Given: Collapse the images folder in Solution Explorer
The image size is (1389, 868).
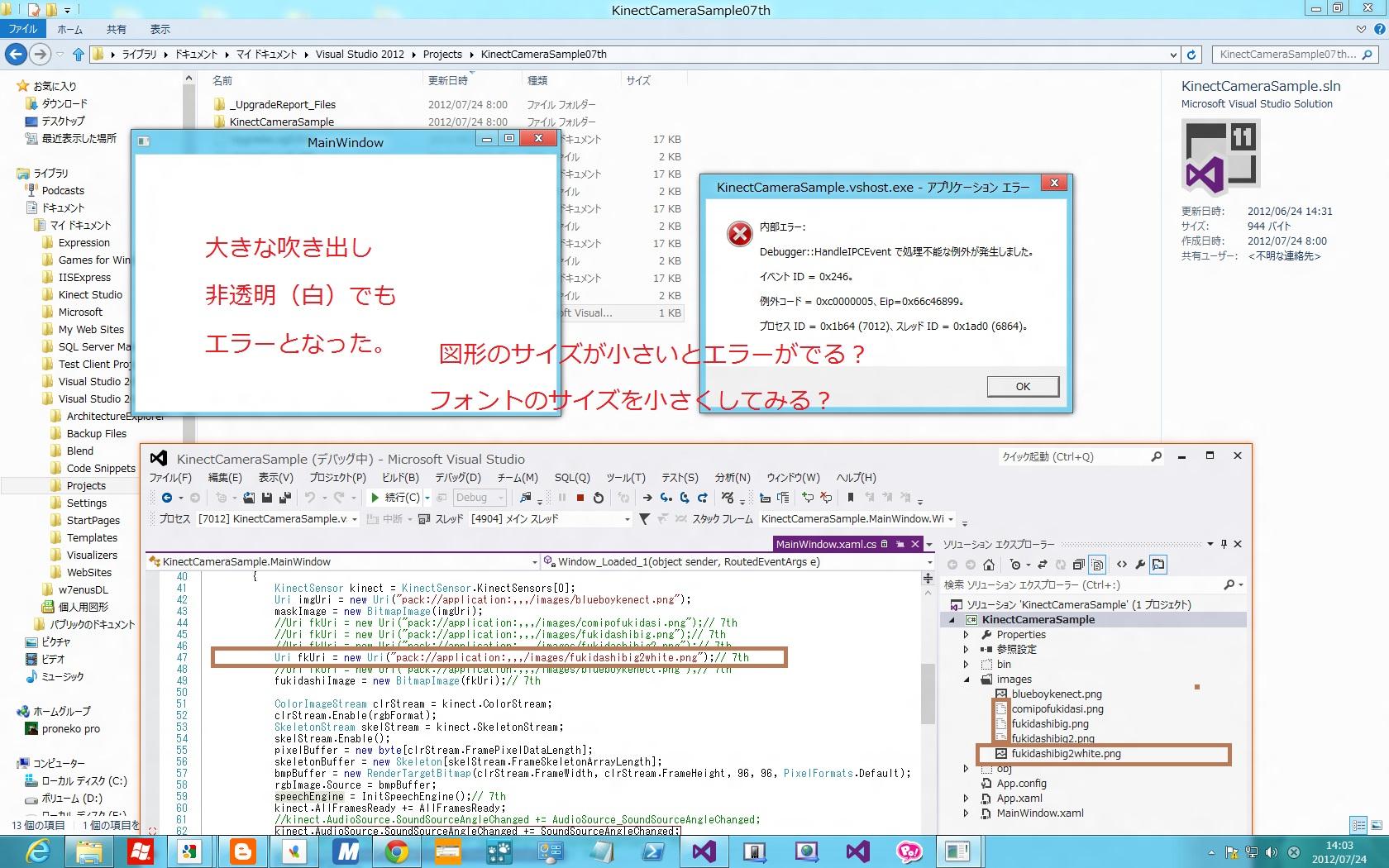Looking at the screenshot, I should click(x=967, y=680).
